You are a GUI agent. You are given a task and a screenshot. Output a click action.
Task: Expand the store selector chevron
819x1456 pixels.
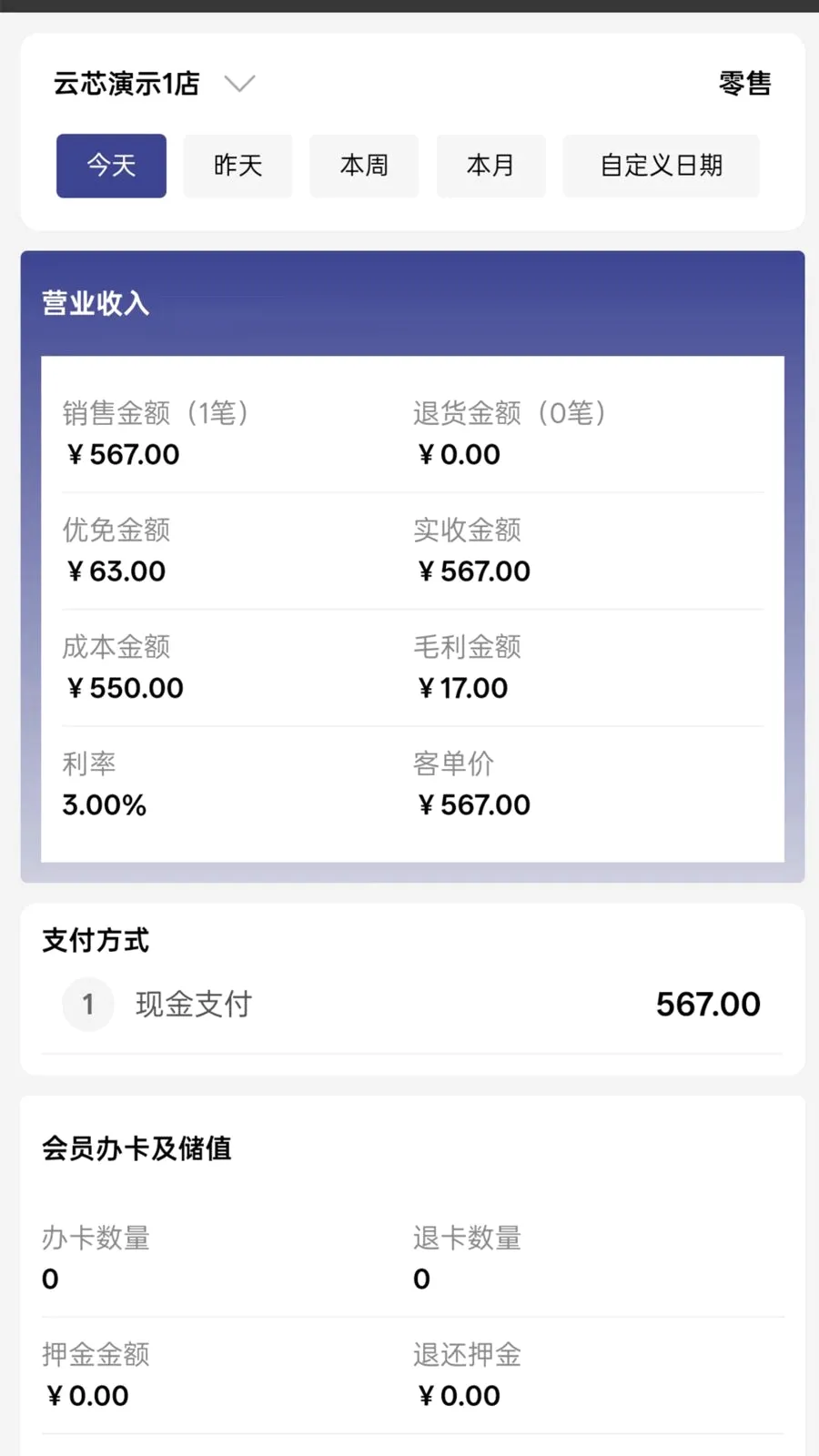[239, 84]
